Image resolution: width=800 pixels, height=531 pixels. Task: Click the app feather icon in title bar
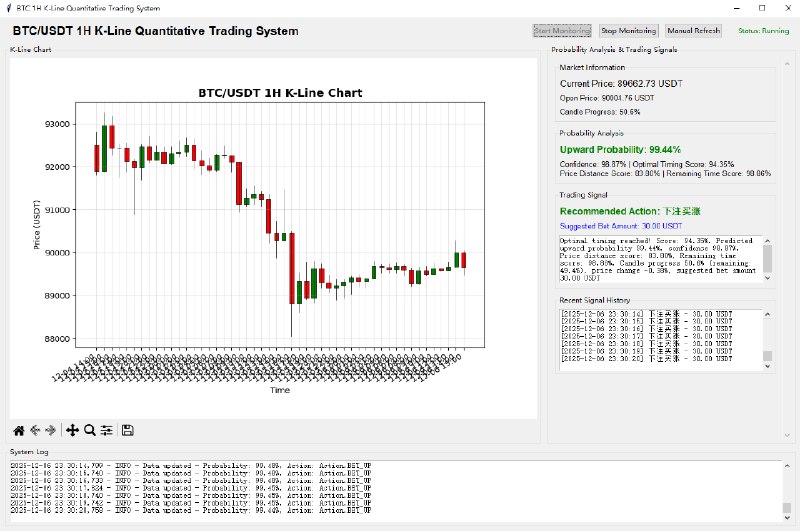pyautogui.click(x=9, y=8)
